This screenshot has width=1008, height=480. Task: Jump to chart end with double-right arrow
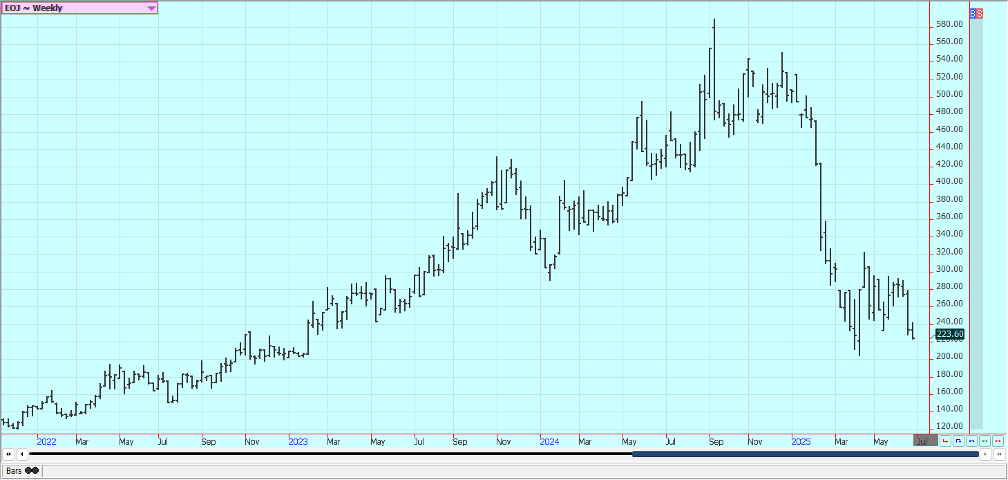(999, 454)
